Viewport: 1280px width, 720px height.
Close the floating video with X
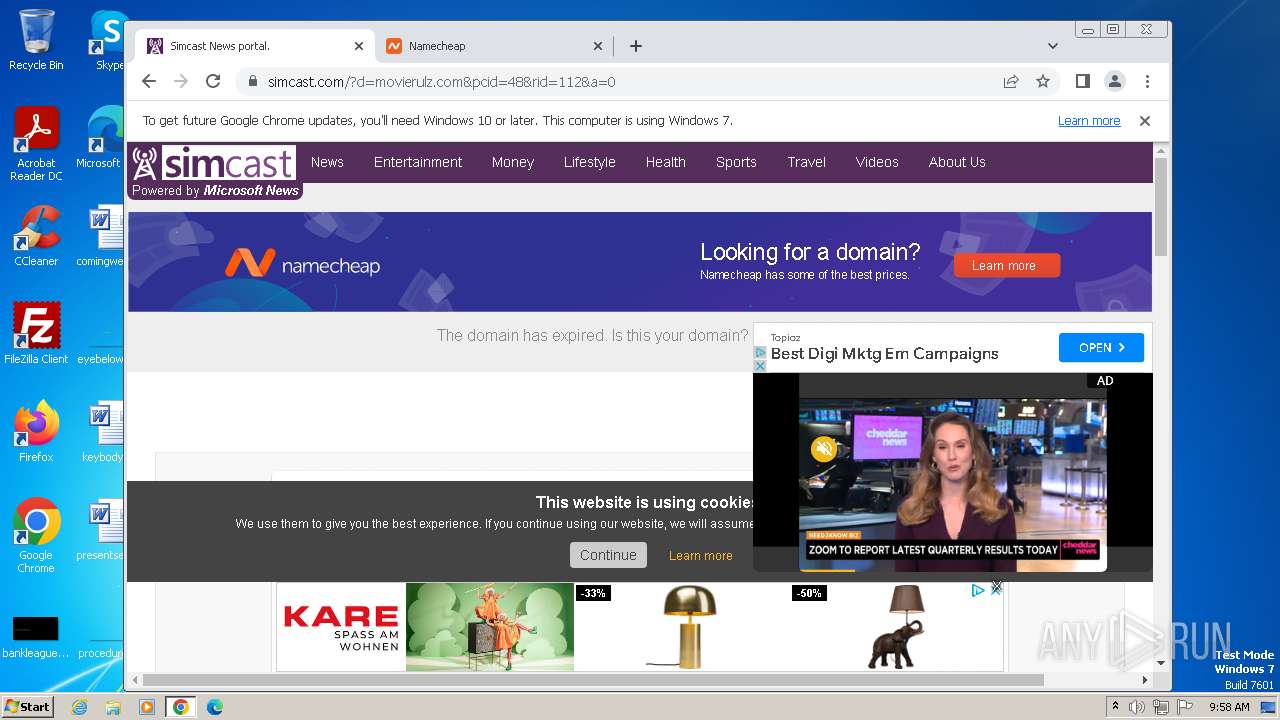pyautogui.click(x=996, y=587)
